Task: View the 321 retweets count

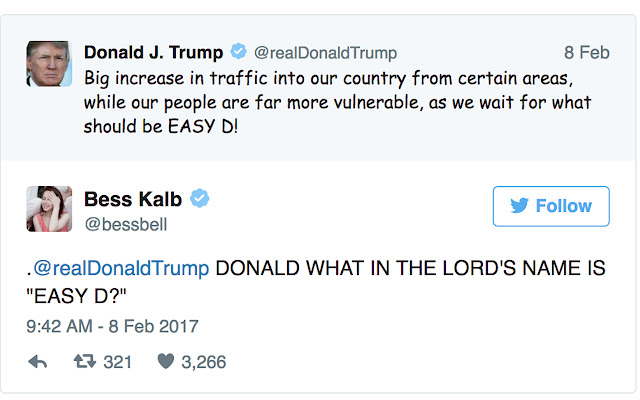Action: pyautogui.click(x=118, y=362)
